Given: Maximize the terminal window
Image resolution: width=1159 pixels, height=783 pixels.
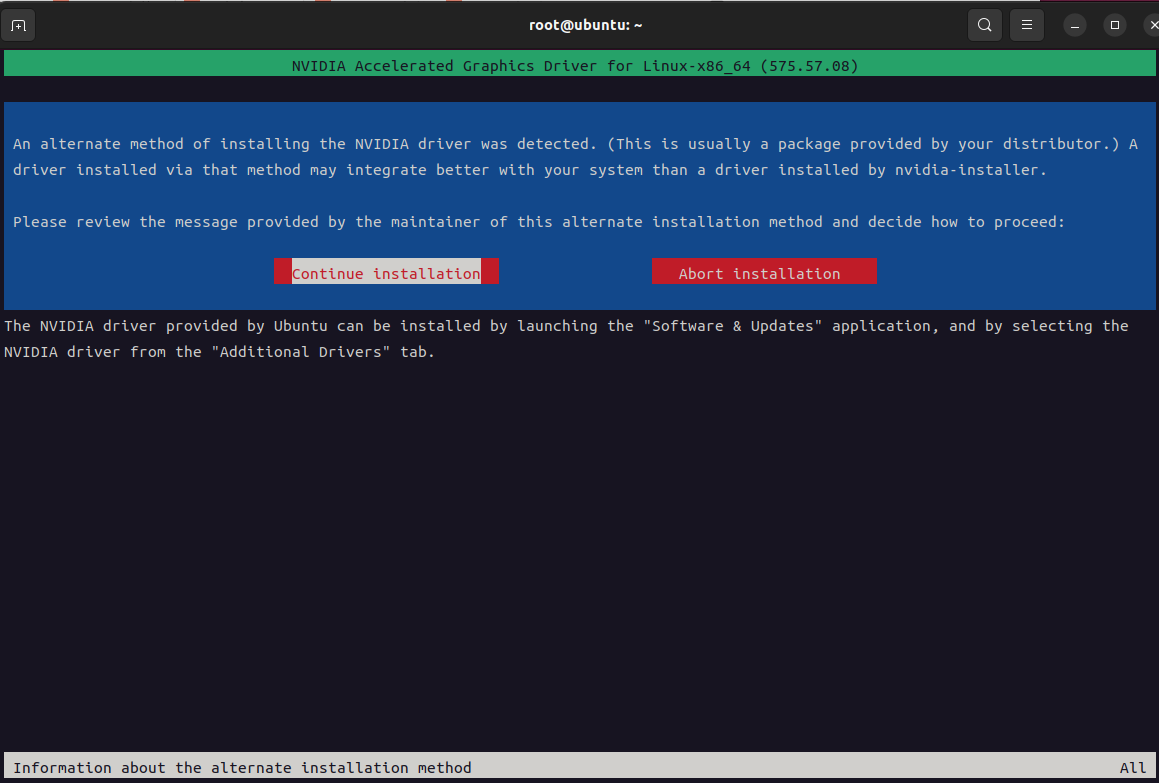Looking at the screenshot, I should click(x=1115, y=25).
